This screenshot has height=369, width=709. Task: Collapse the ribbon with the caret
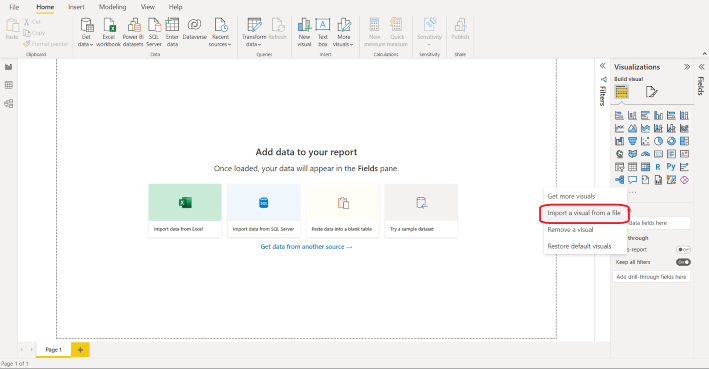click(x=704, y=54)
